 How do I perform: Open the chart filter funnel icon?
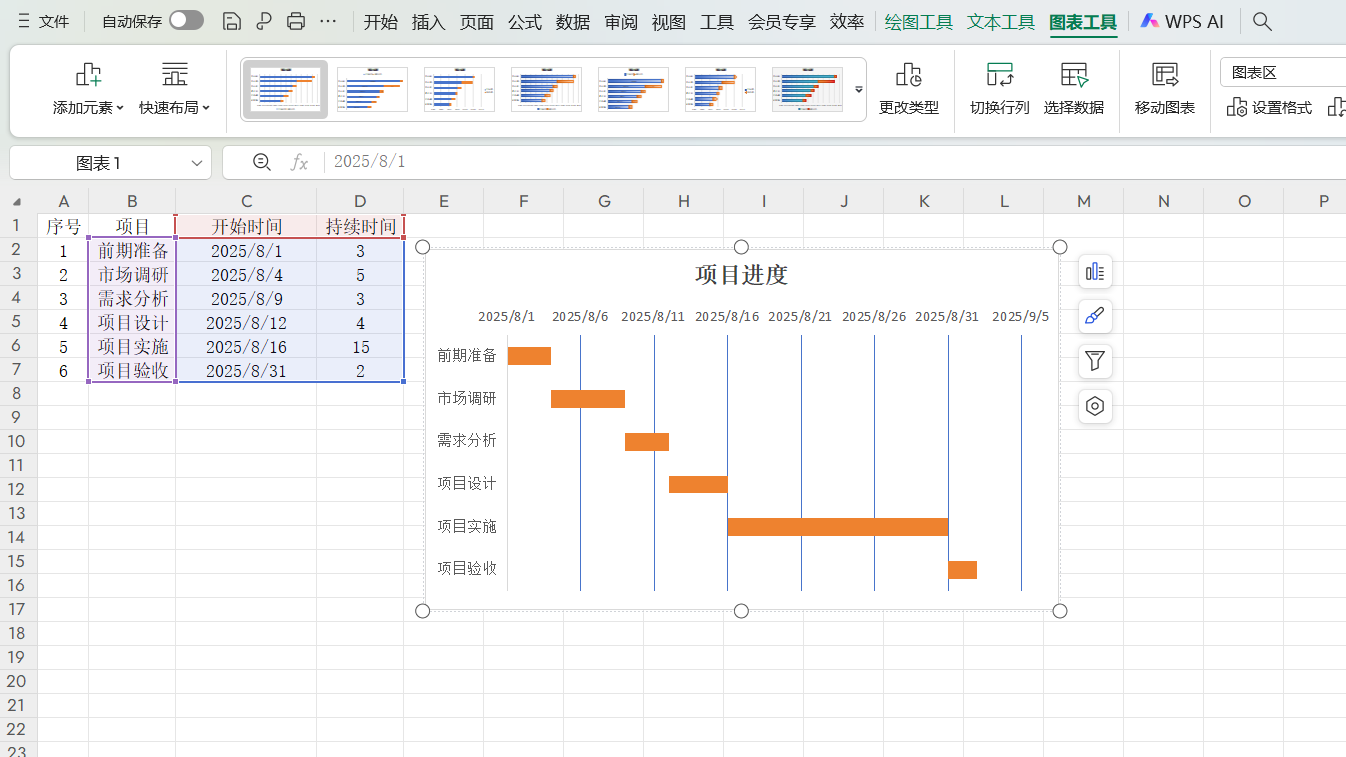click(1094, 361)
